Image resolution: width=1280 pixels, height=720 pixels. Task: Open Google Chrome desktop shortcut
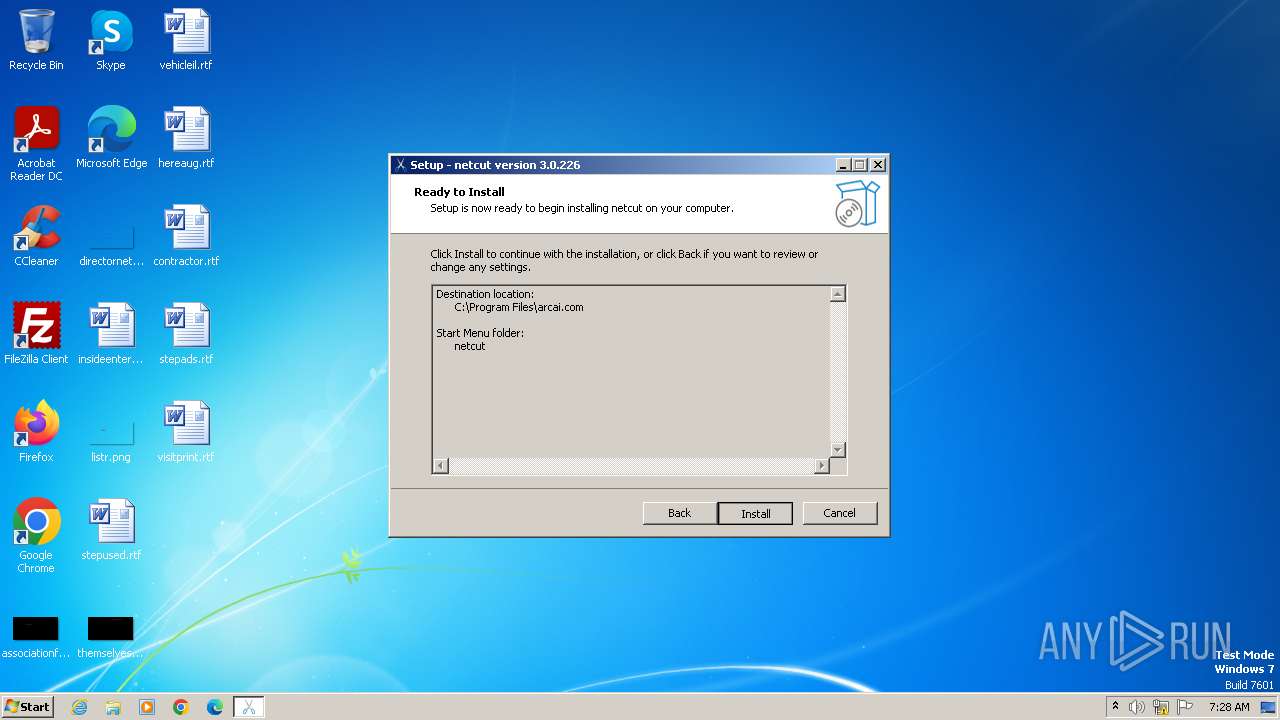(36, 535)
